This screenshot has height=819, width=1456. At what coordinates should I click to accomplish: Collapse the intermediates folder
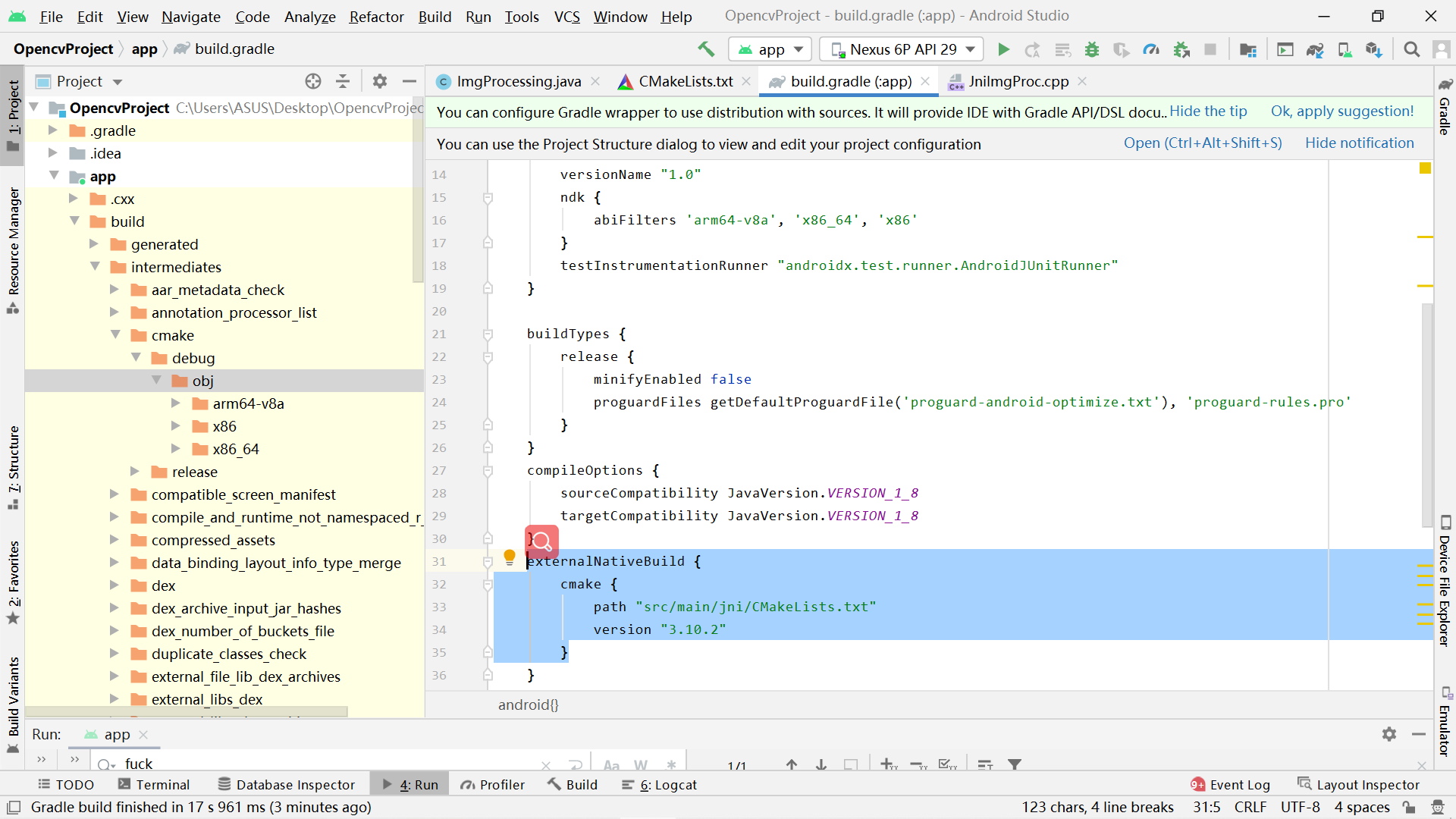(x=96, y=267)
